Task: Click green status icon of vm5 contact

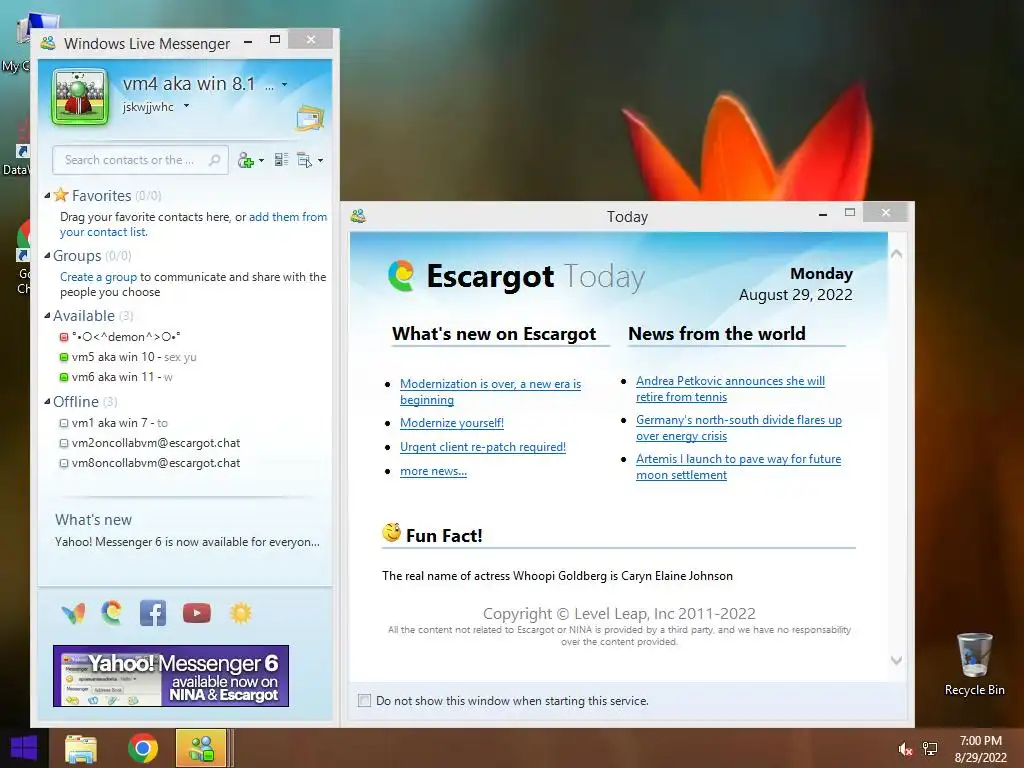Action: pyautogui.click(x=63, y=357)
